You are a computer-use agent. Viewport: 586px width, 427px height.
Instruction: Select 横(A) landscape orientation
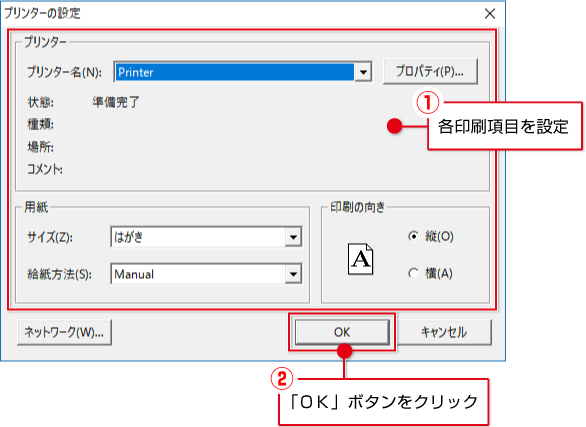pos(414,273)
